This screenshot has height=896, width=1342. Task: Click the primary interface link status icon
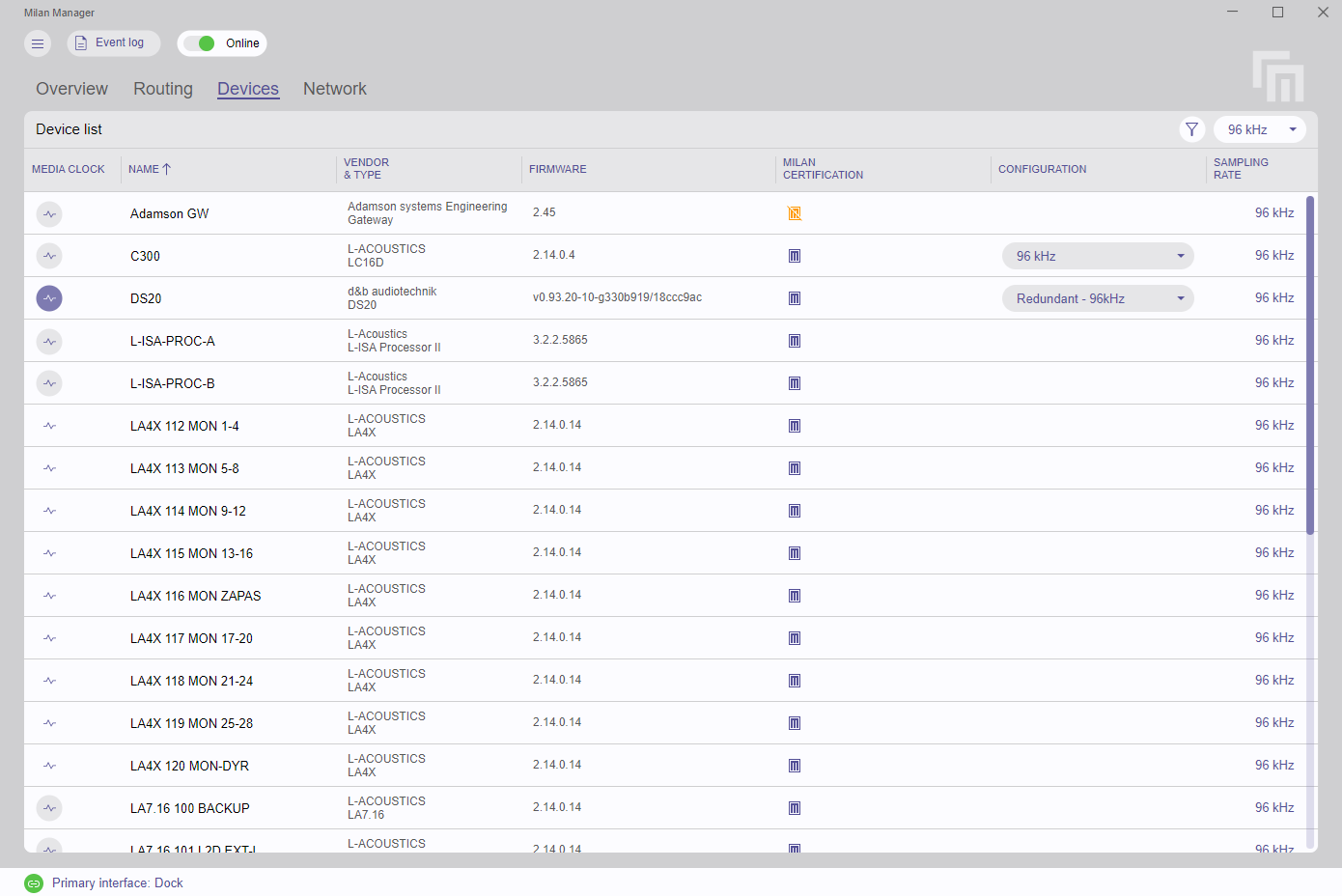coord(34,883)
